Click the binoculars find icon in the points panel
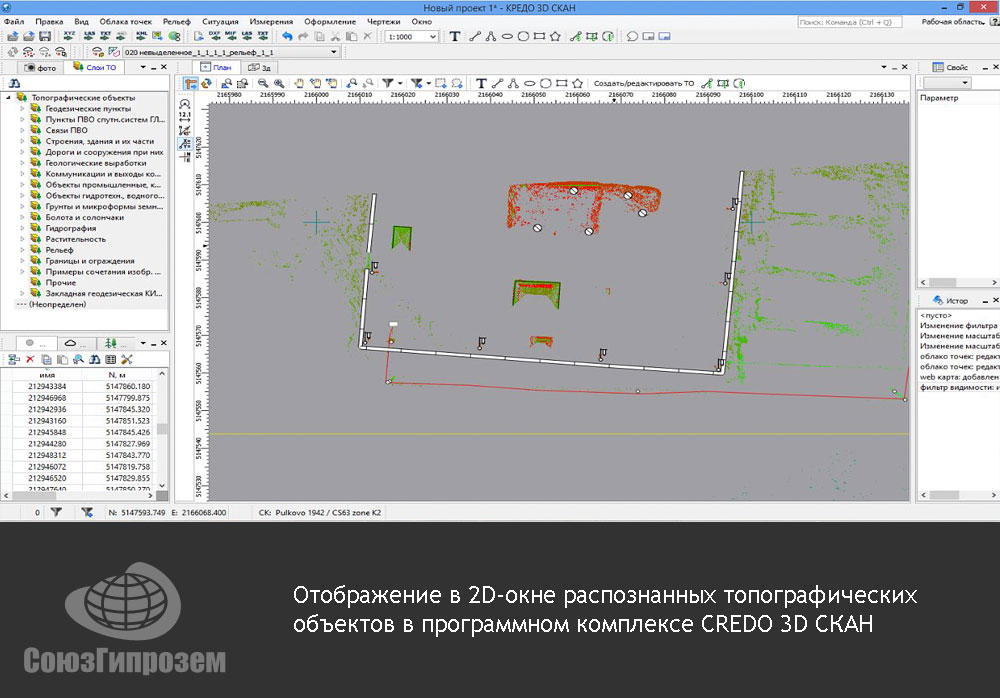1000x698 pixels. pos(94,360)
